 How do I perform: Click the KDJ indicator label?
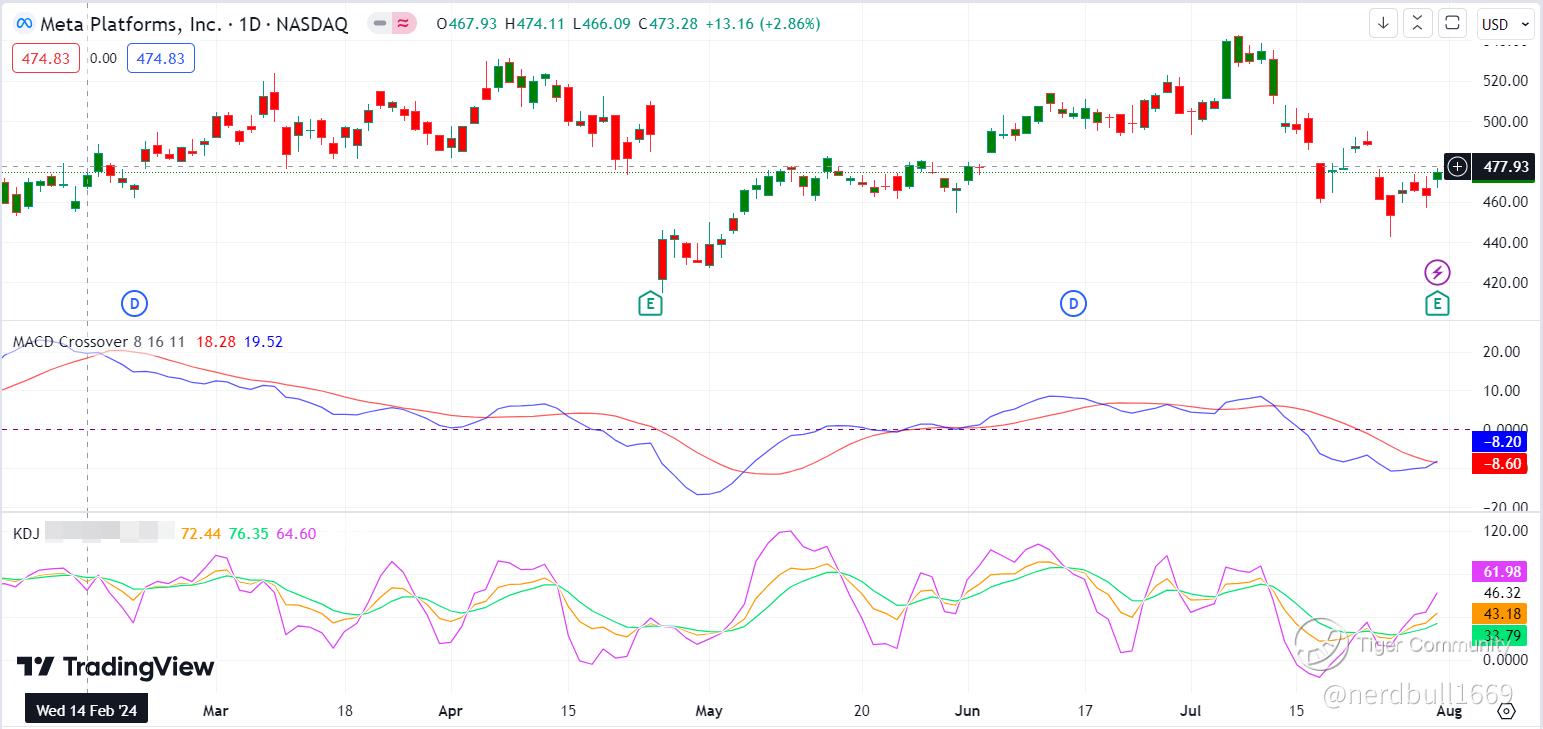(26, 534)
